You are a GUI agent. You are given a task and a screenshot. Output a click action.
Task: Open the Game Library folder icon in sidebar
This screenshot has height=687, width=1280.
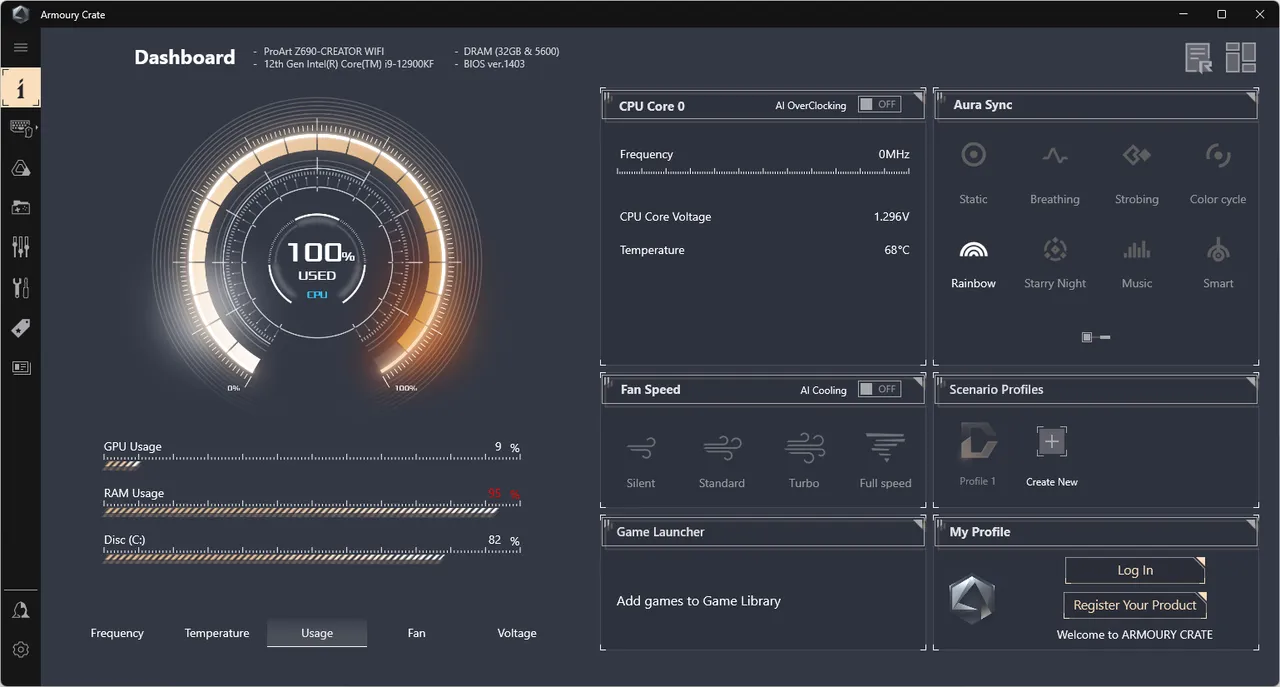(x=20, y=208)
